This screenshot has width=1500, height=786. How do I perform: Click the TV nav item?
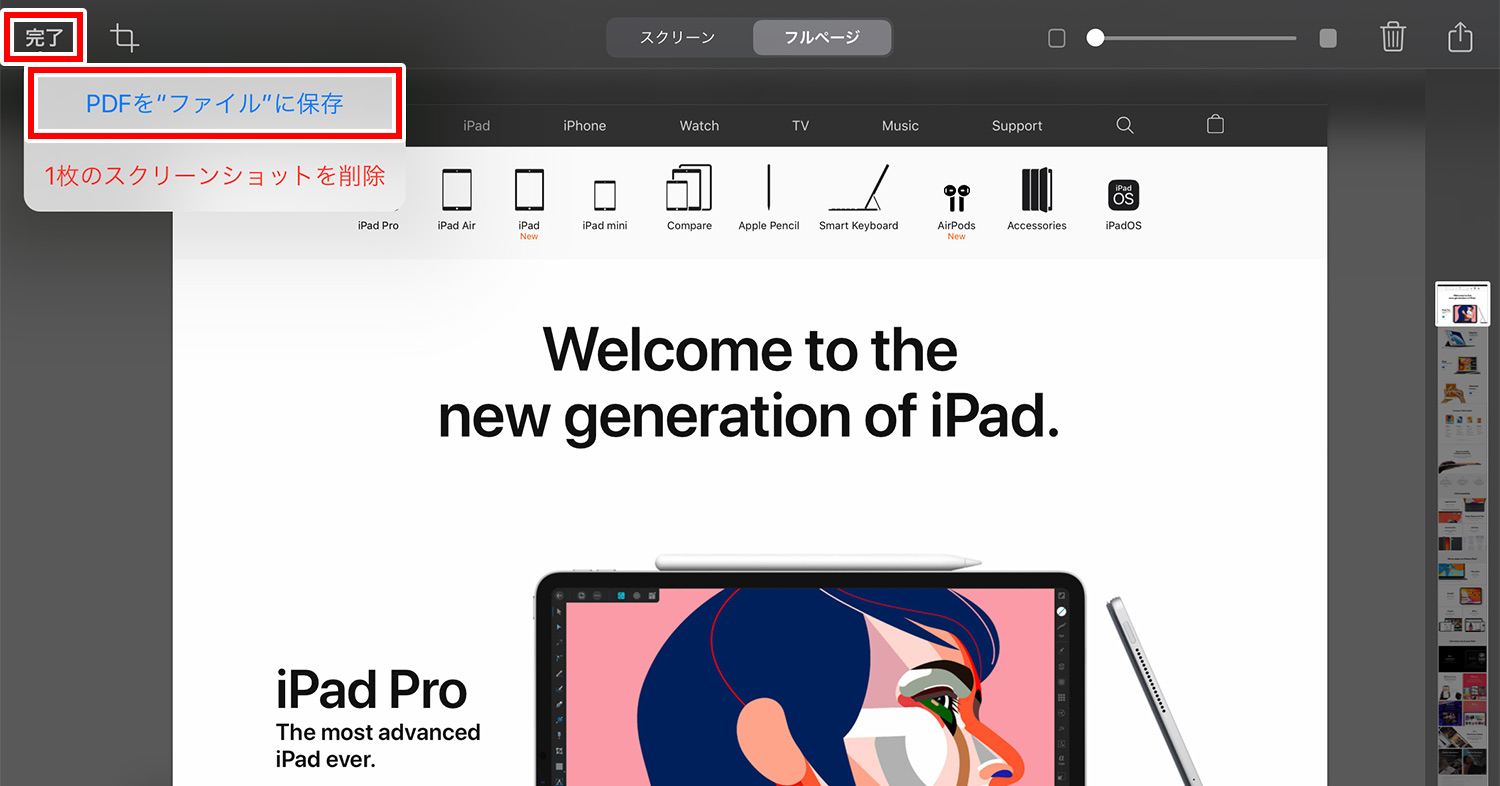800,126
